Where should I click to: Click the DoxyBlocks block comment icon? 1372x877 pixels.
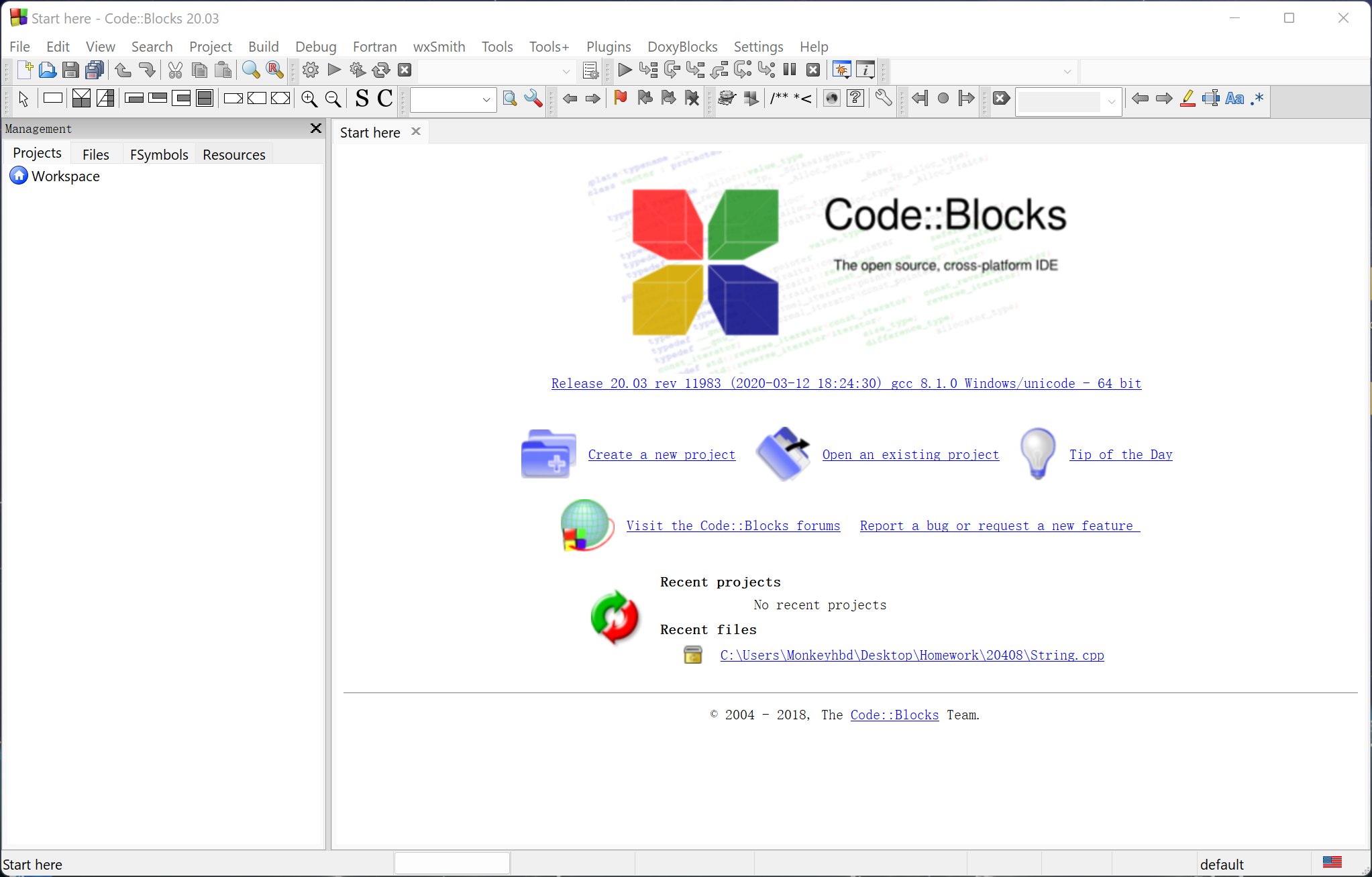tap(779, 99)
